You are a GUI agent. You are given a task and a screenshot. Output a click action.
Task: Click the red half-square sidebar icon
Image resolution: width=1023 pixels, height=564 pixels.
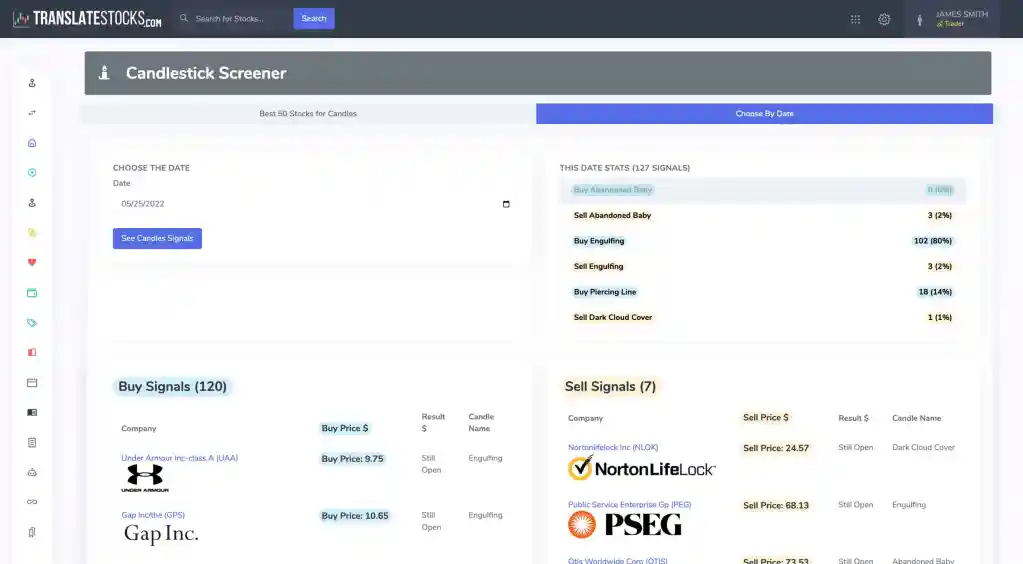click(32, 352)
